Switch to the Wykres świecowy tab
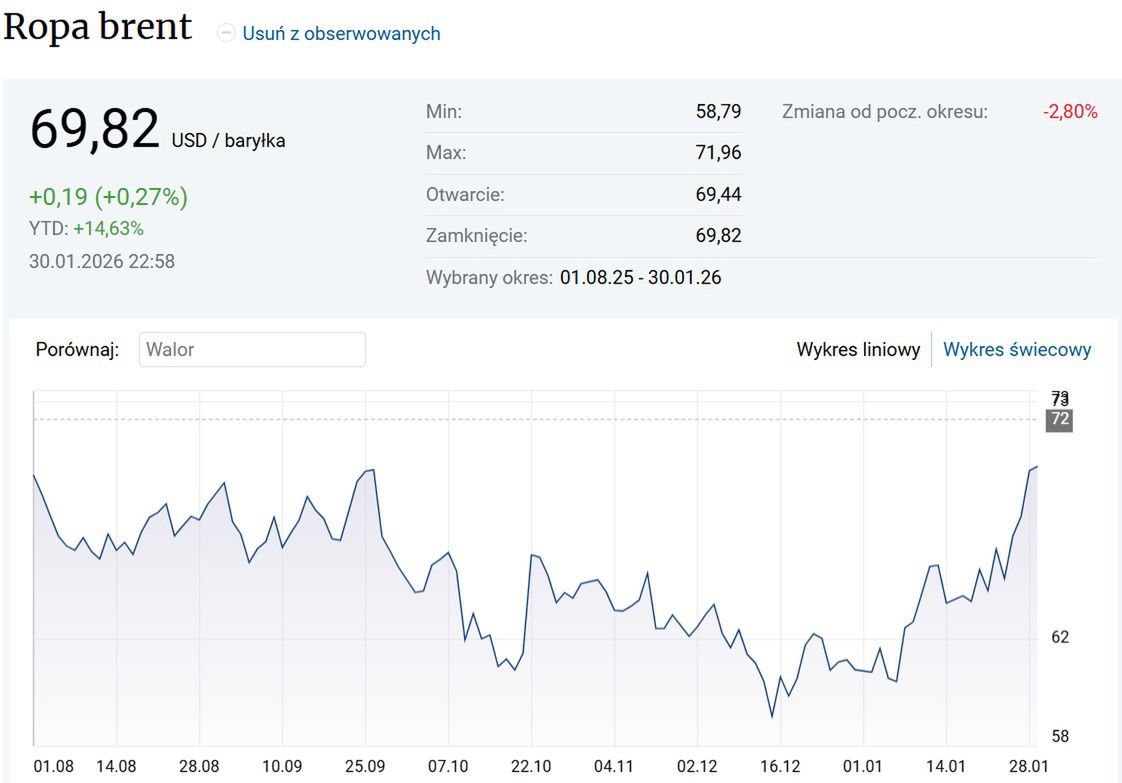 click(1017, 350)
